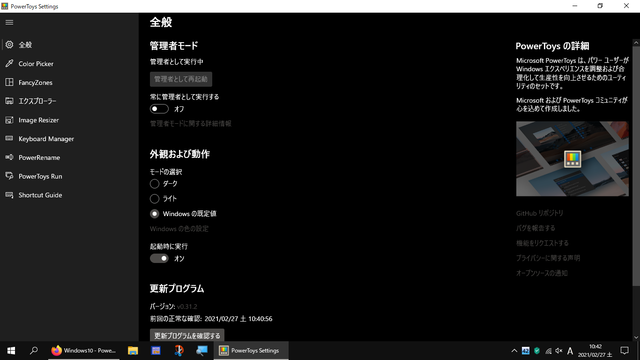Click the green shield tray icon

pos(537,351)
